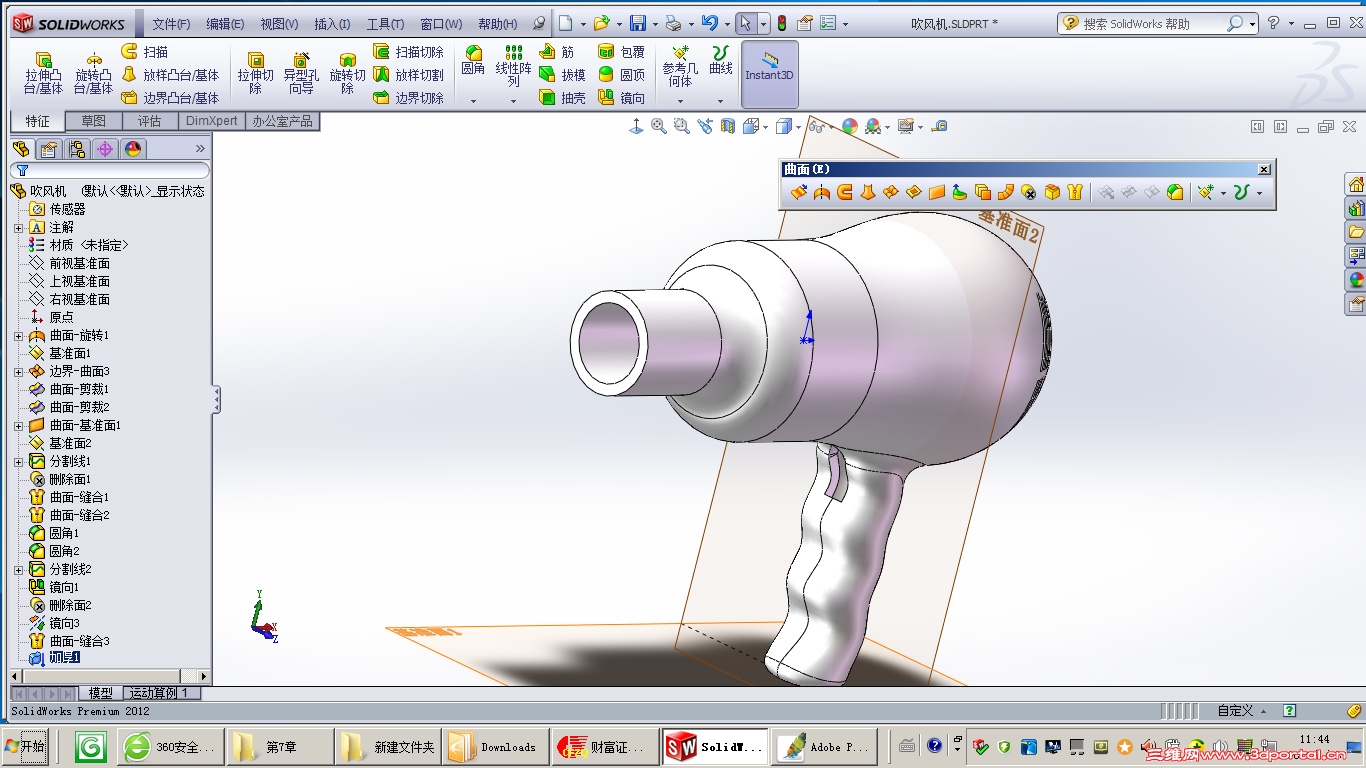Click the fillet icon in the 曲面 toolbar
Viewport: 1366px width, 768px height.
1175,192
